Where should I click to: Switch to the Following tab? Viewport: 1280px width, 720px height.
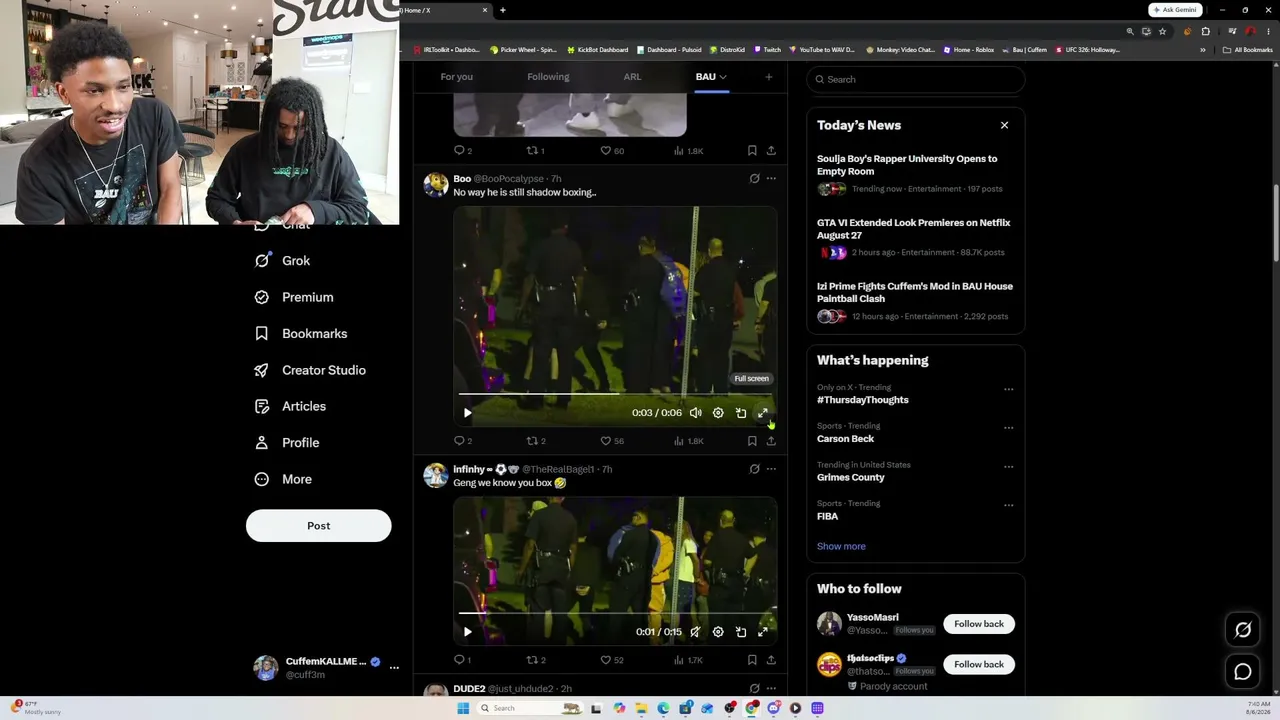point(548,77)
